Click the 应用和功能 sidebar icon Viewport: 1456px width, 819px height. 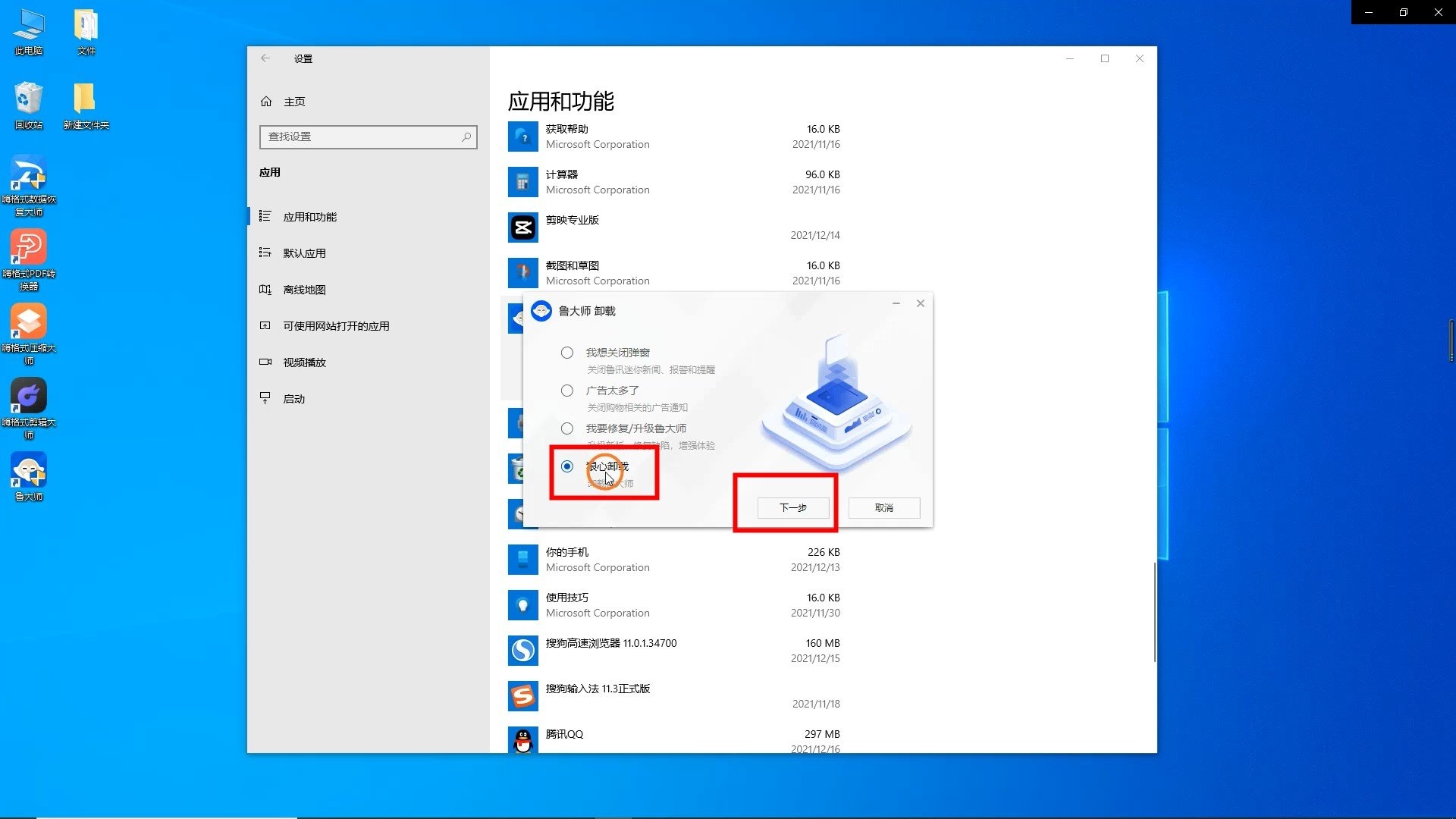[x=265, y=216]
